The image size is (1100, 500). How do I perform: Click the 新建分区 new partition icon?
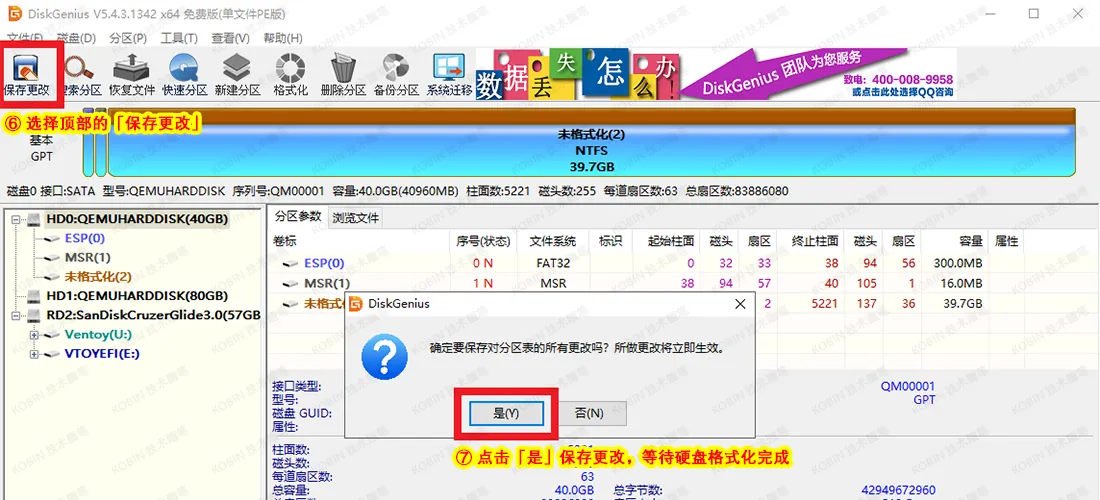point(238,75)
